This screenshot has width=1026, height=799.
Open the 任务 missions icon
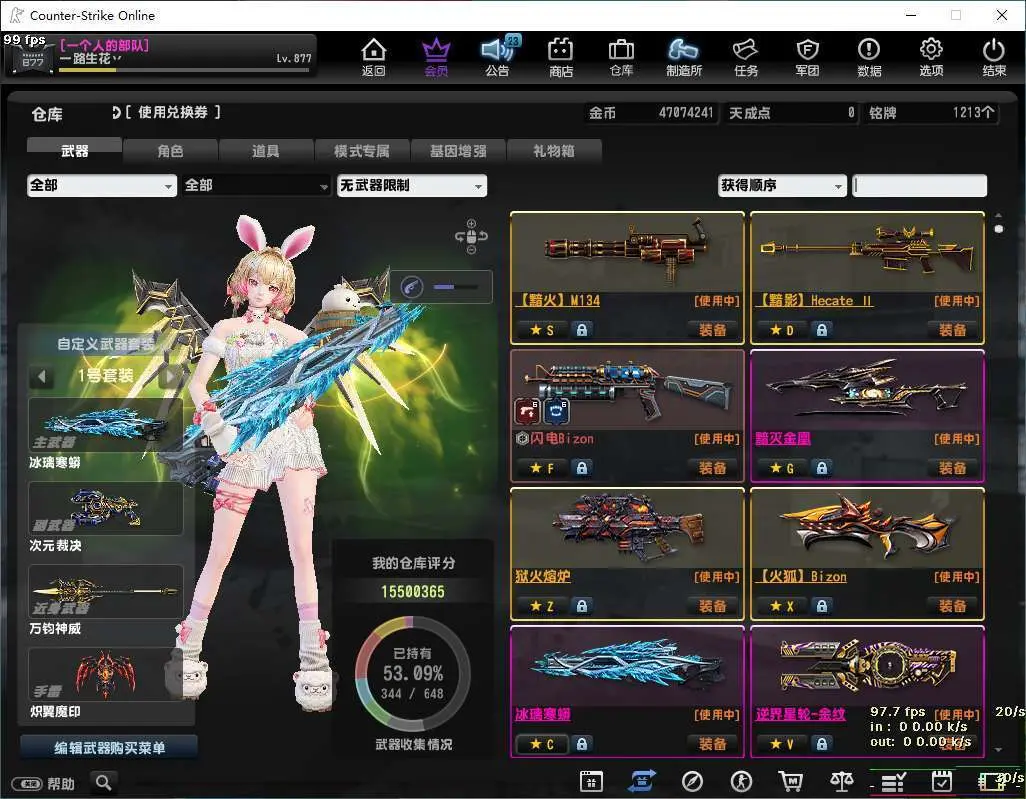point(746,58)
